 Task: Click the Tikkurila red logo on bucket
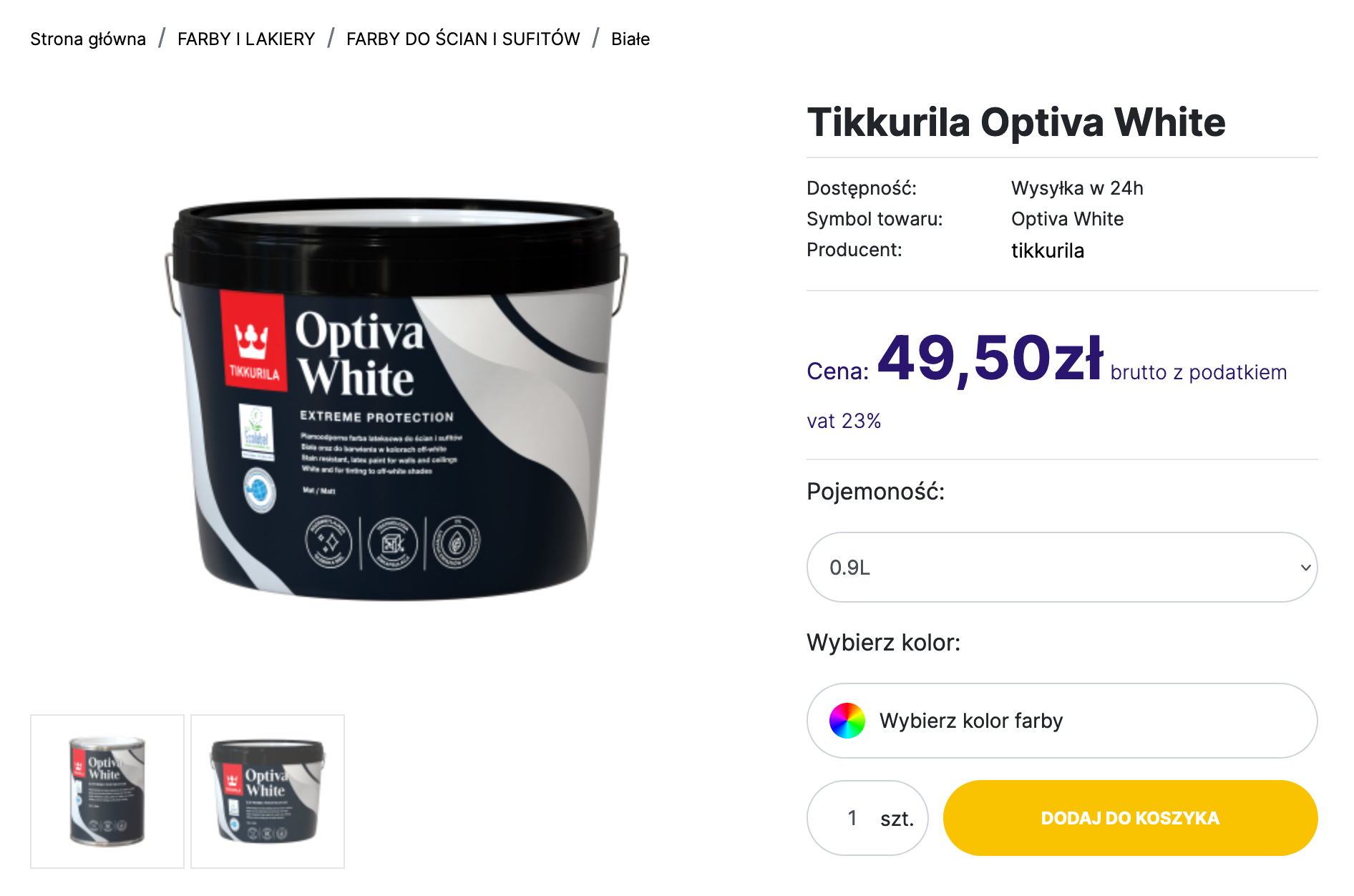(x=253, y=341)
